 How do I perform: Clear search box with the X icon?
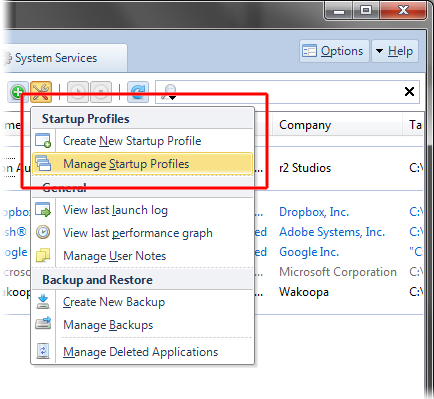point(409,91)
